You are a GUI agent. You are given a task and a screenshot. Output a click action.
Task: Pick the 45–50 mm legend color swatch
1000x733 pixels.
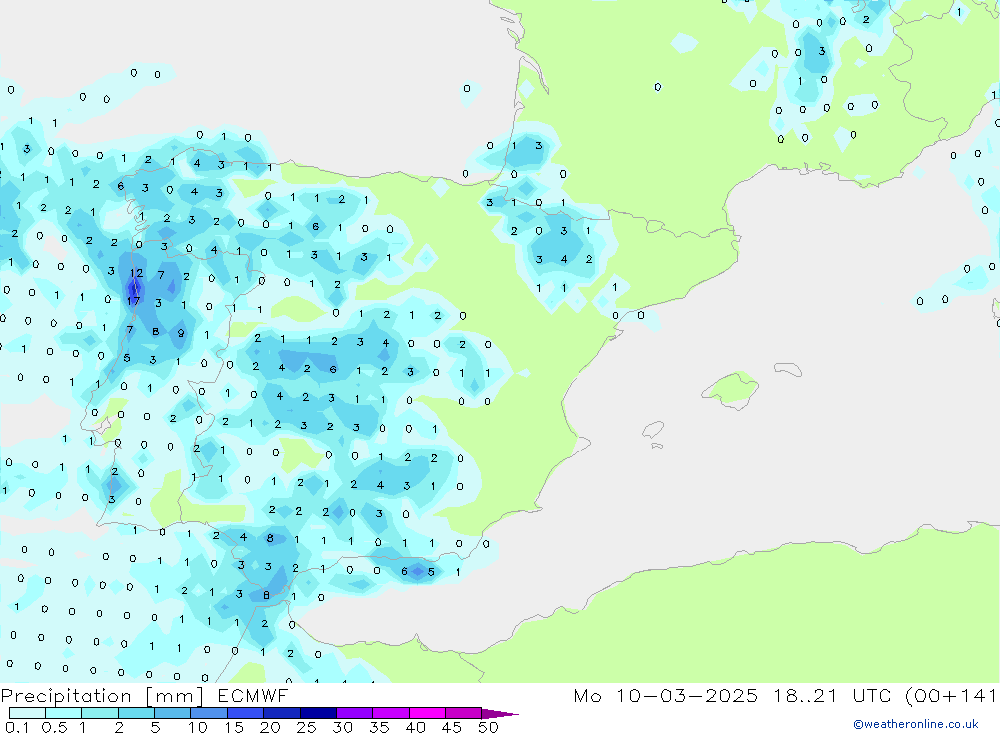pyautogui.click(x=463, y=713)
